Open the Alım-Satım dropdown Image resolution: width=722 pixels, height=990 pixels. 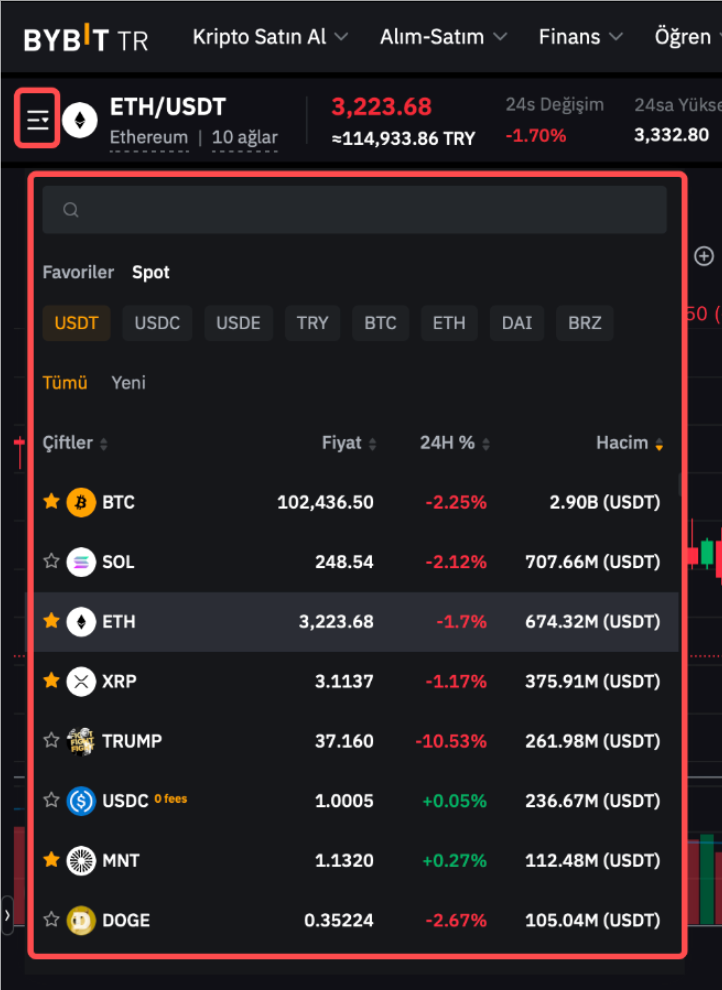pyautogui.click(x=443, y=37)
